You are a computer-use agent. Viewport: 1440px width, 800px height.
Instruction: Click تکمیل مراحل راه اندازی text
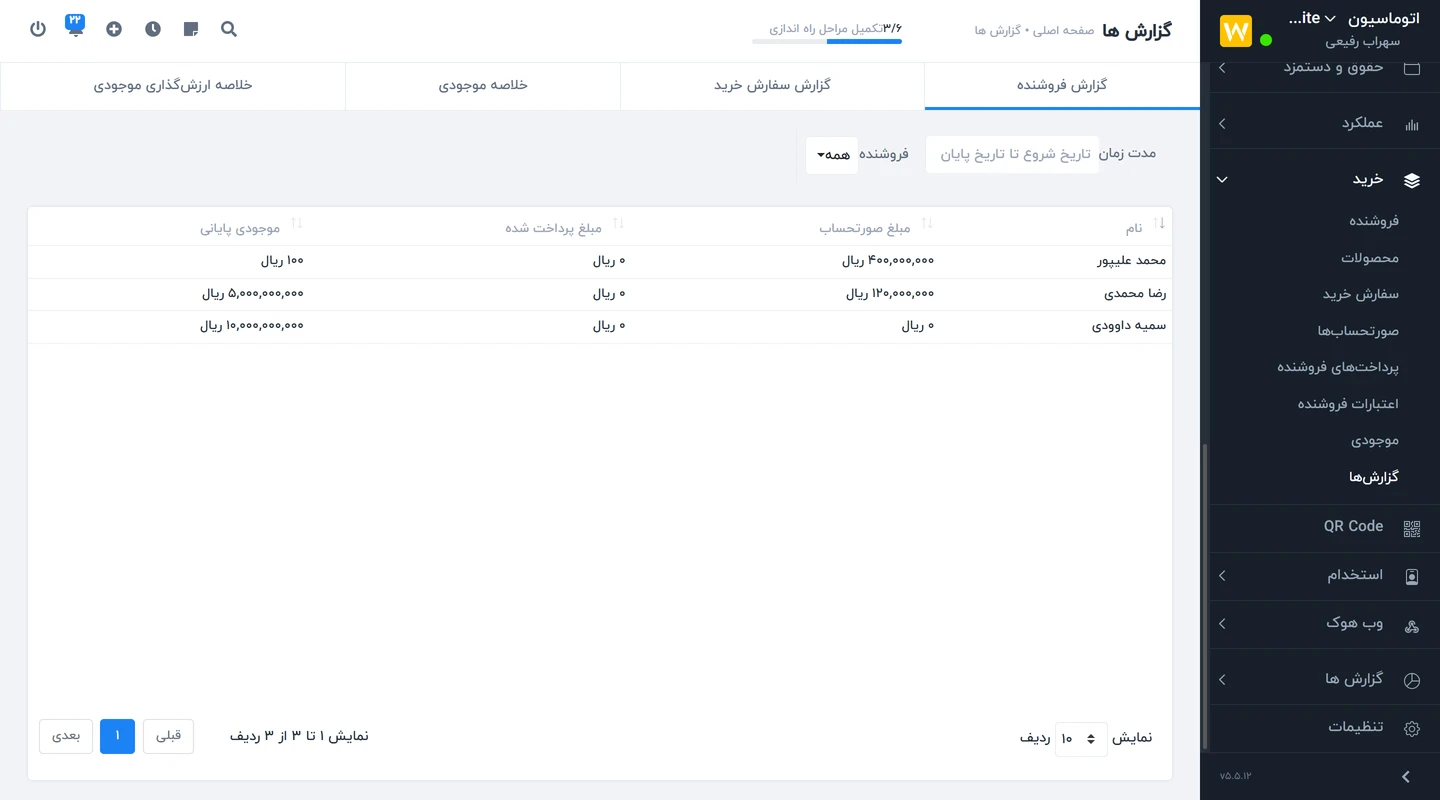click(x=826, y=29)
